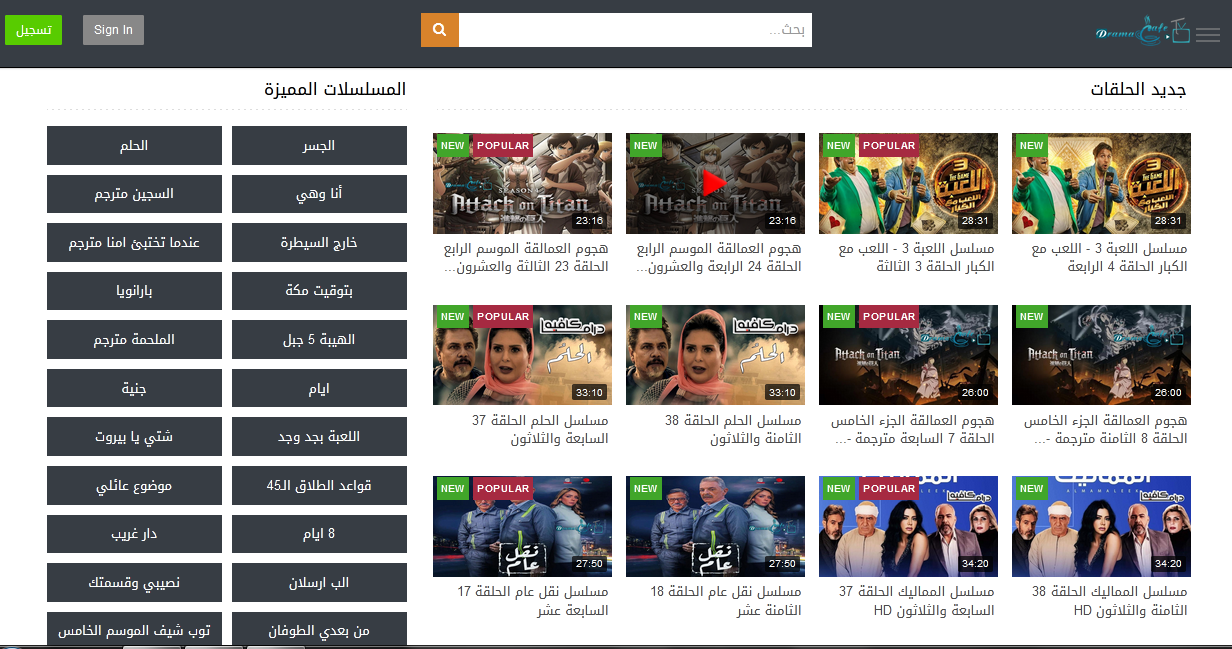Open thumbnail of اللعبة 3 الحلقة 3
Screen dimensions: 1232x649
[908, 183]
